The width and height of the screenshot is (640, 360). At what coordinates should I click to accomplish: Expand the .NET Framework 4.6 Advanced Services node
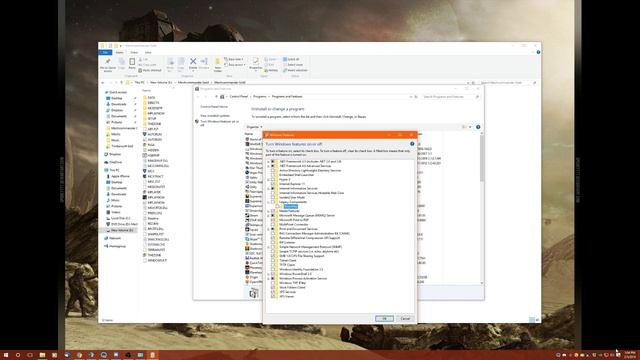point(268,166)
